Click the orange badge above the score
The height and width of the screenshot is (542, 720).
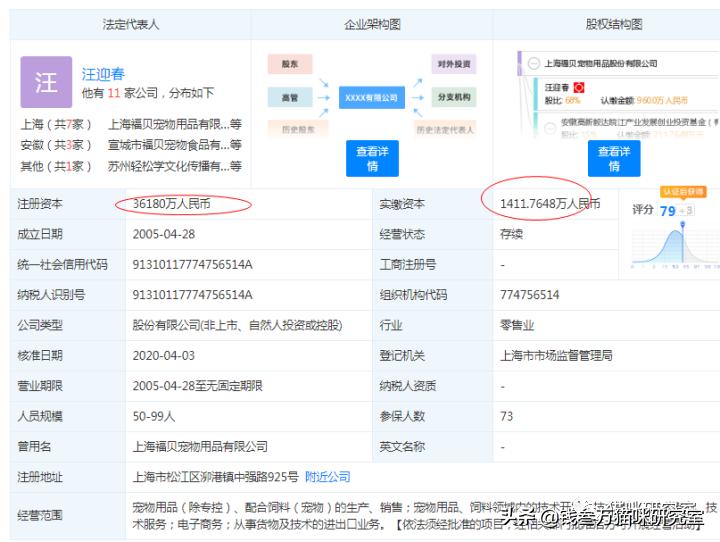tap(683, 192)
